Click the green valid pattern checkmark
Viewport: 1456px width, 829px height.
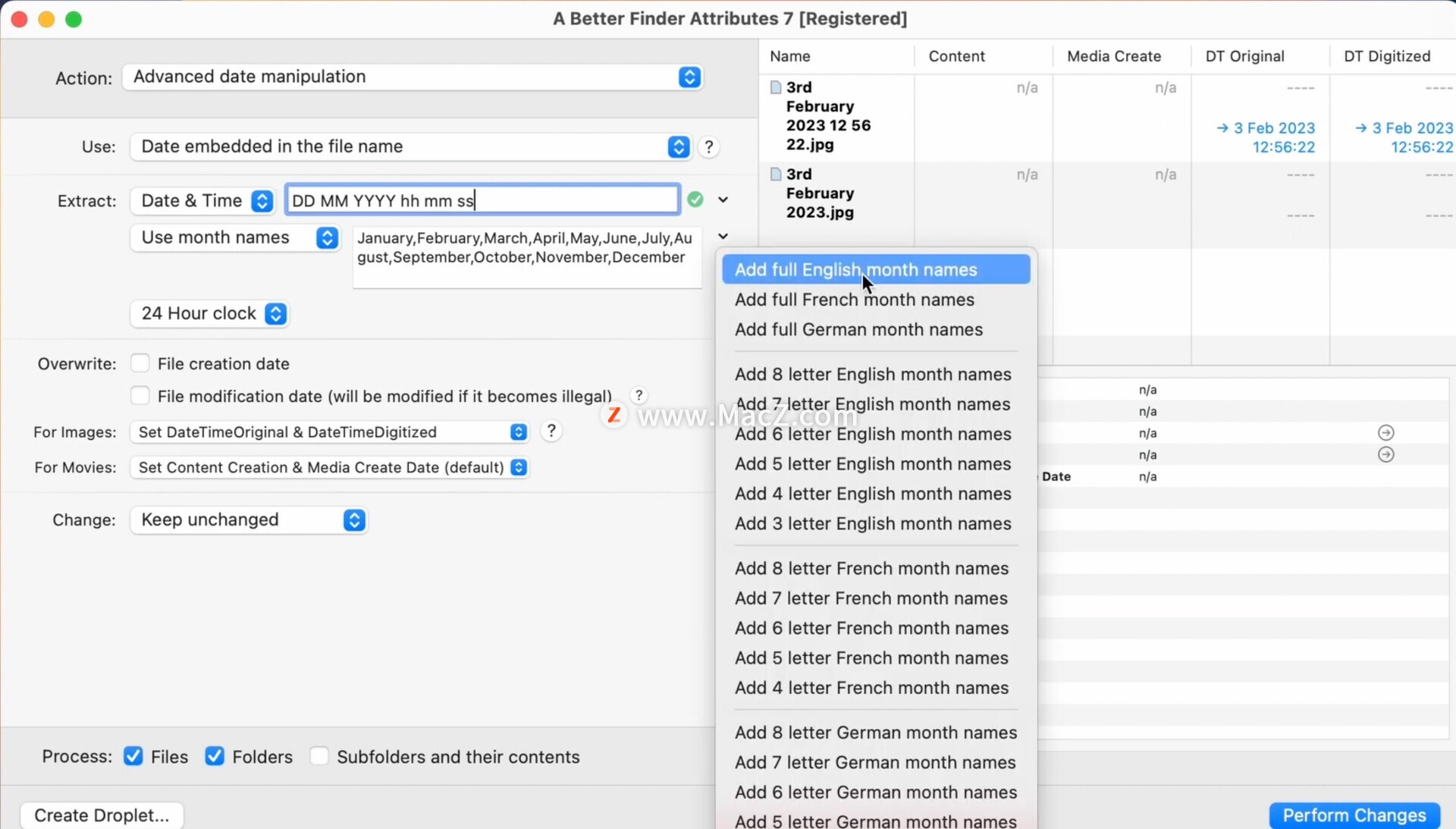pos(695,199)
